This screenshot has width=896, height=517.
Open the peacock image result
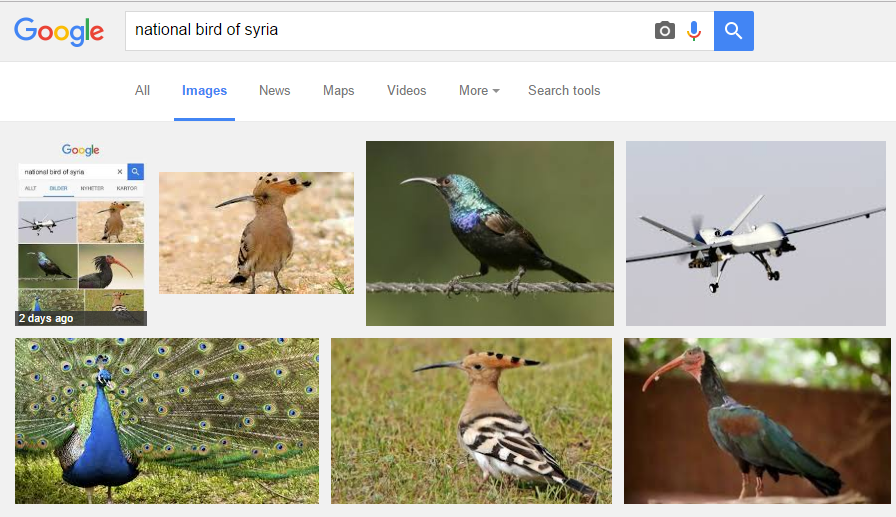167,420
